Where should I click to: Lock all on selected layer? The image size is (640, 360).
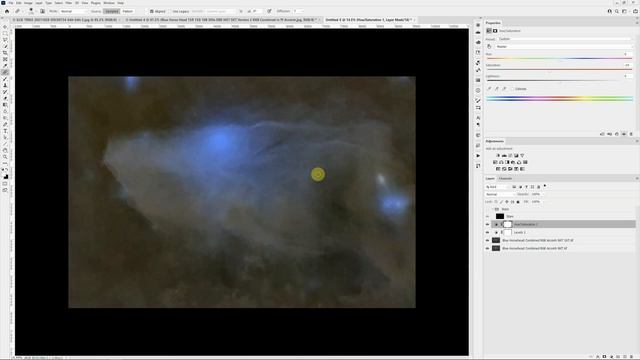click(x=518, y=202)
